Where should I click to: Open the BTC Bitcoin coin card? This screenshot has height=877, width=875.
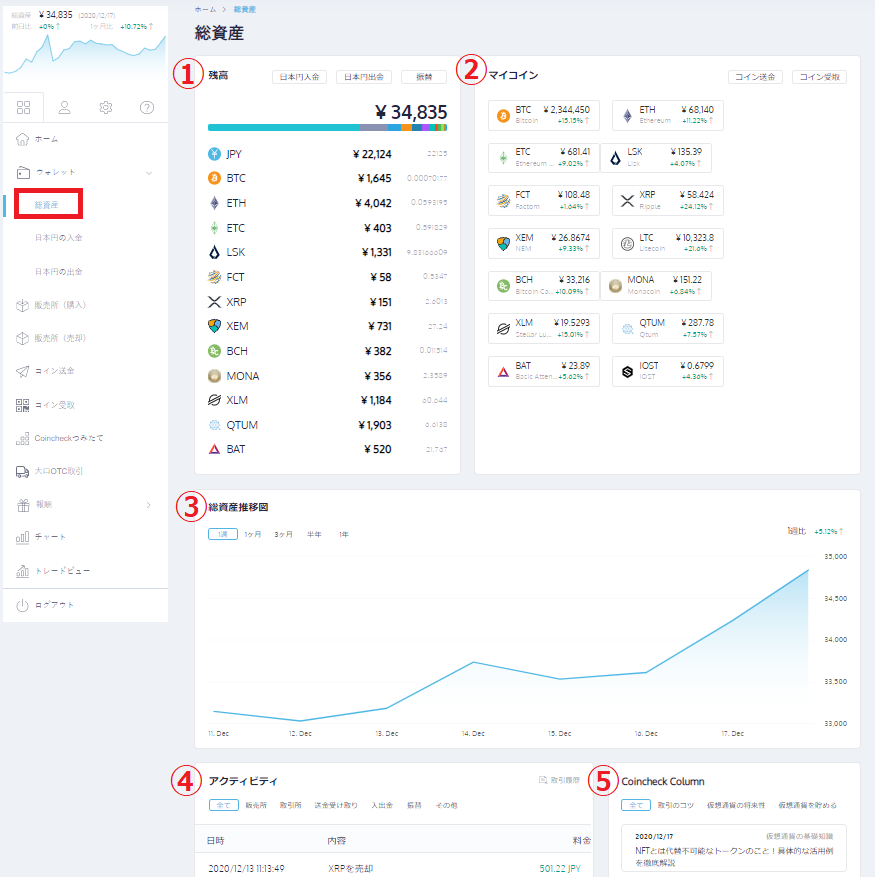(x=543, y=115)
